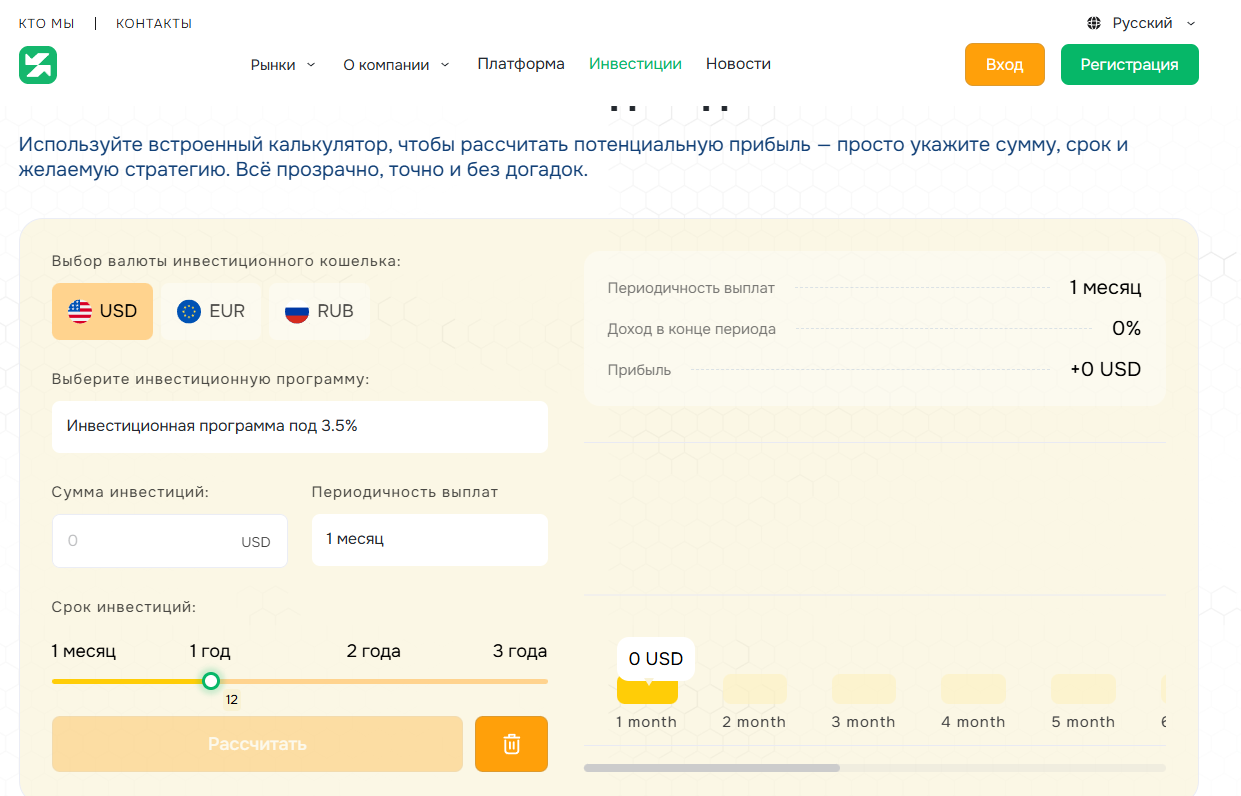Click the investment term slider handle
This screenshot has width=1241, height=796.
pyautogui.click(x=211, y=681)
